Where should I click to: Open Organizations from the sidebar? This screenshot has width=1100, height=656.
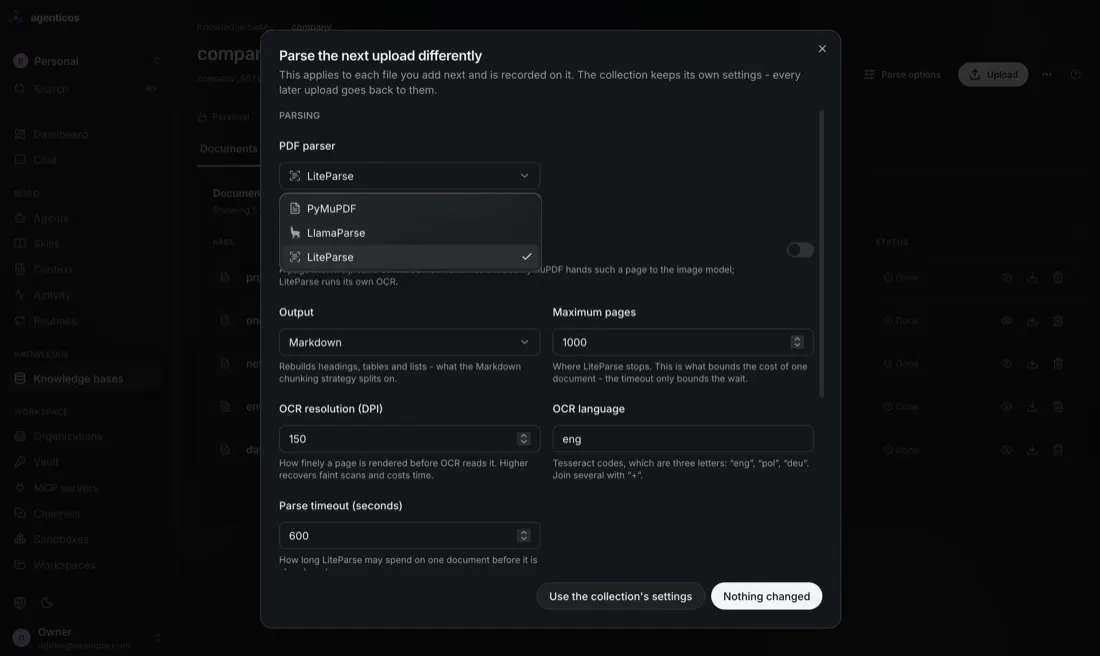pos(87,436)
